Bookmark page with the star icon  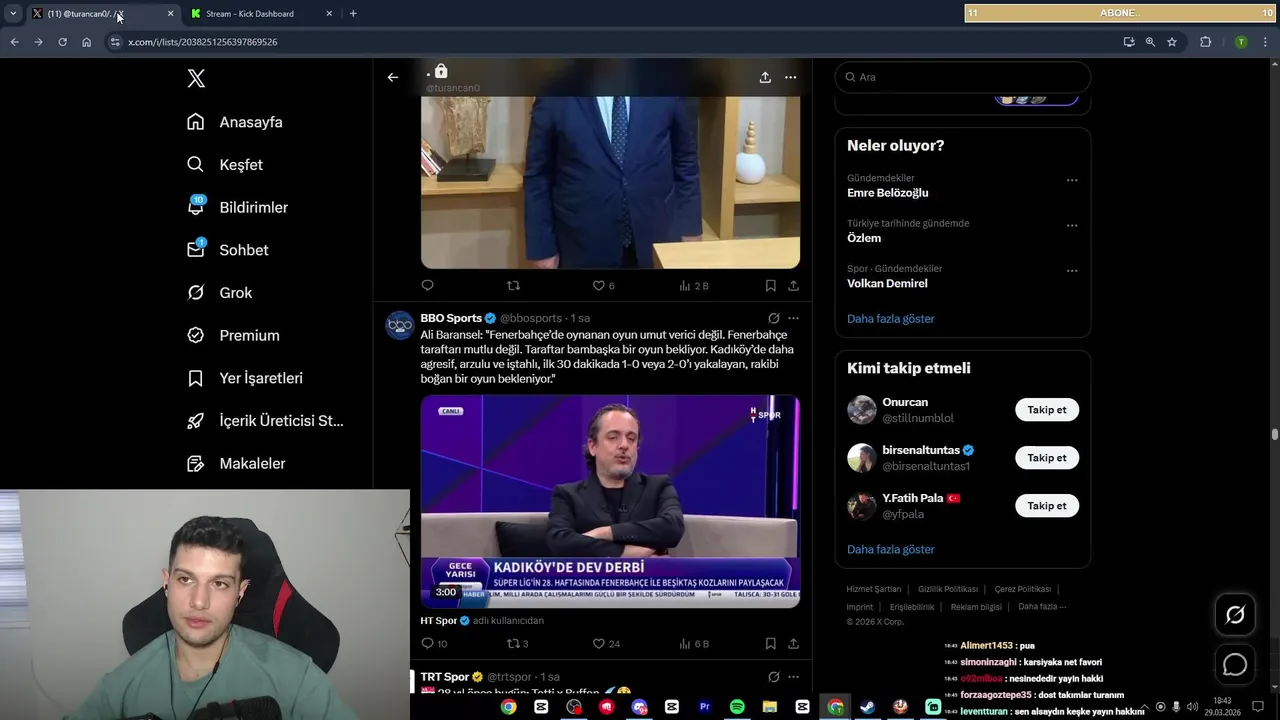[1172, 42]
